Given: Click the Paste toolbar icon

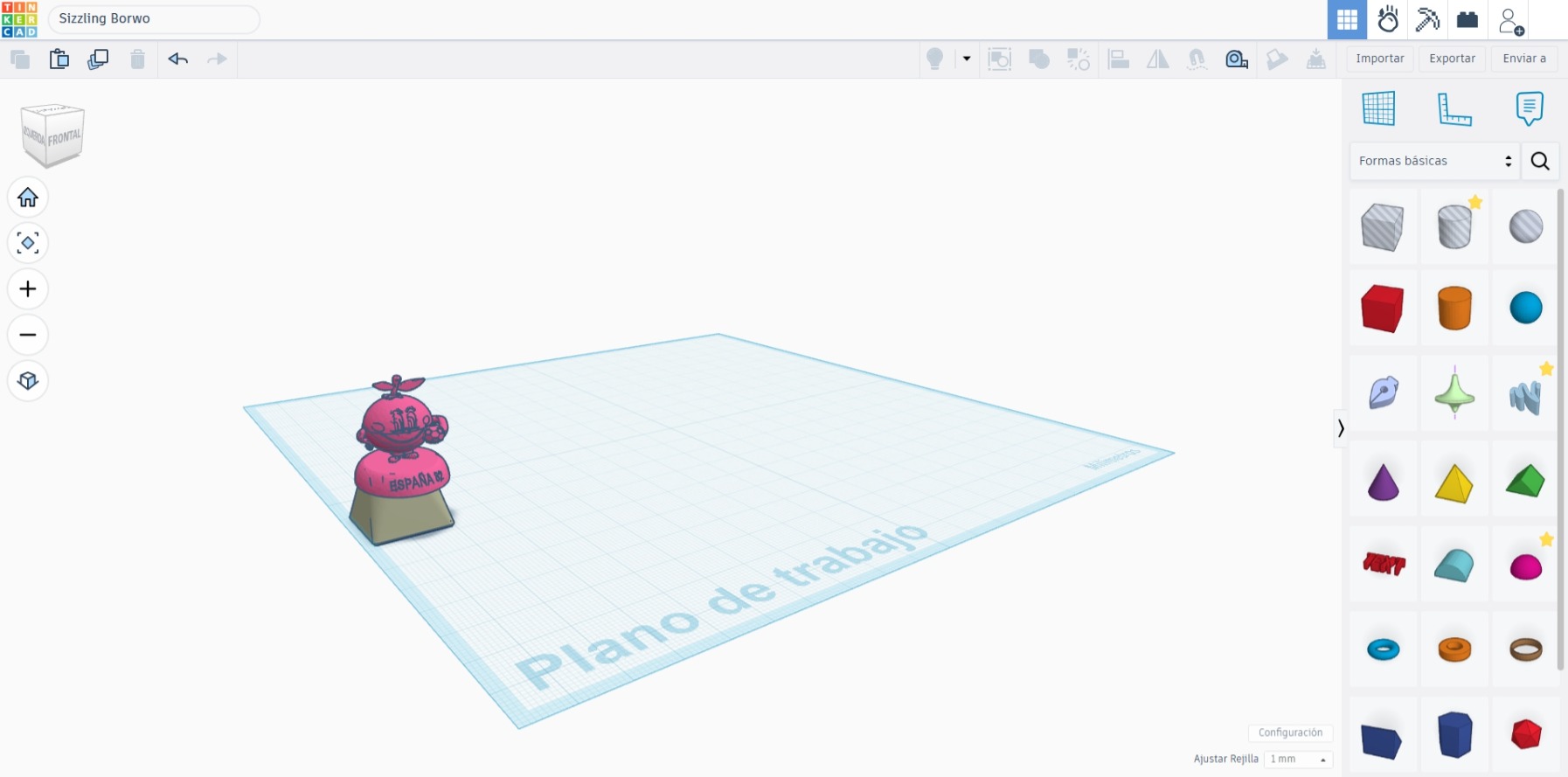Looking at the screenshot, I should 59,59.
